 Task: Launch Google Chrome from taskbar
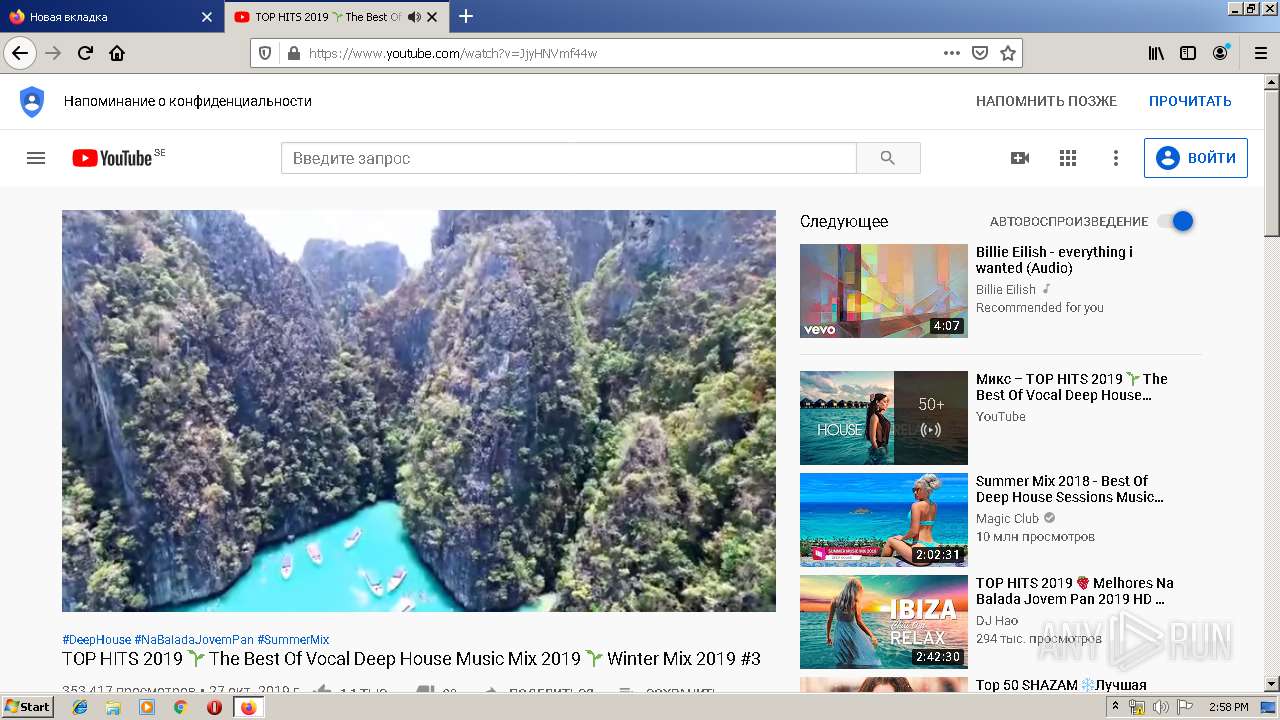180,707
